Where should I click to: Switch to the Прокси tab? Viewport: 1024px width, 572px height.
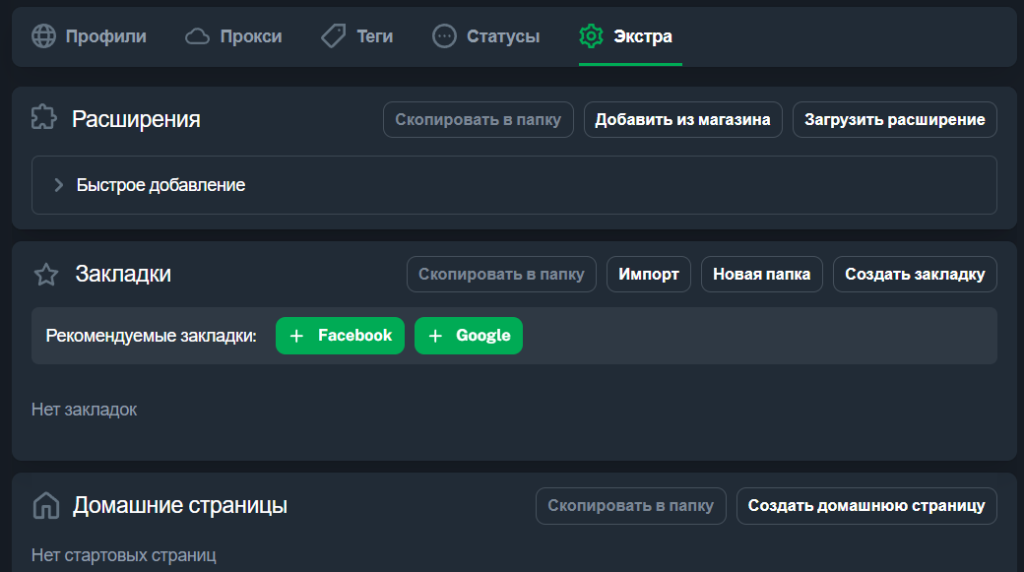click(234, 37)
